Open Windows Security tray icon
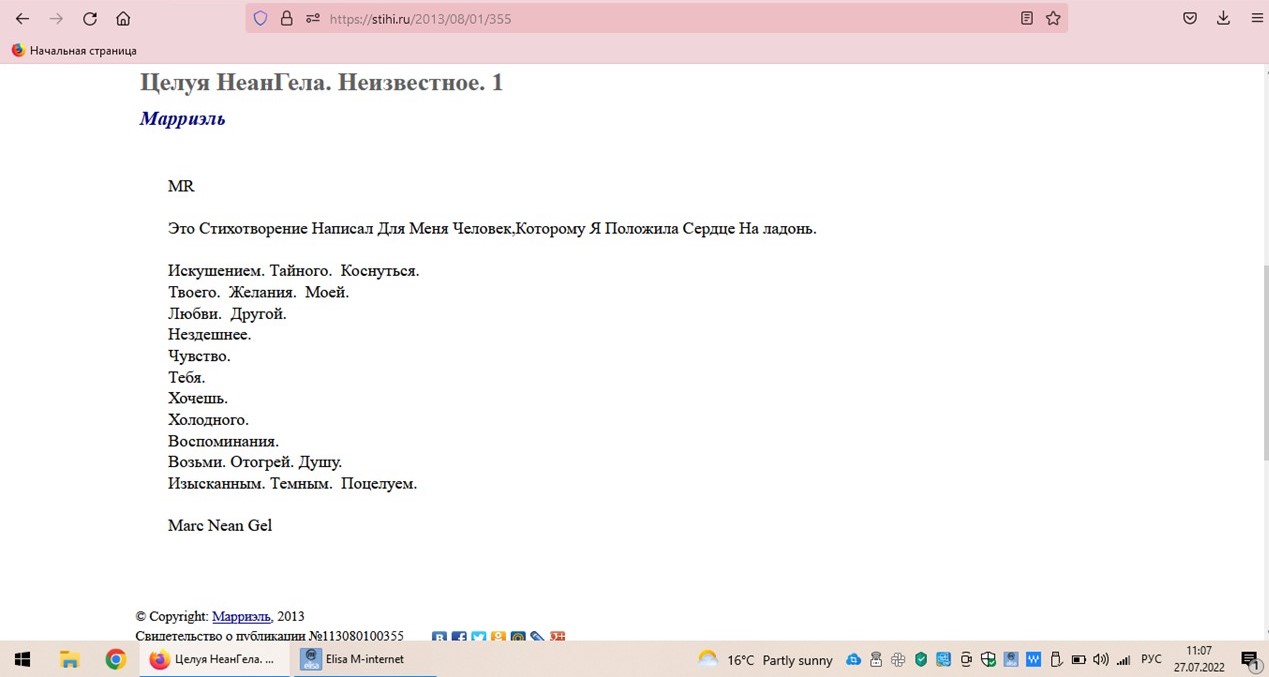This screenshot has width=1269, height=677. coord(988,659)
